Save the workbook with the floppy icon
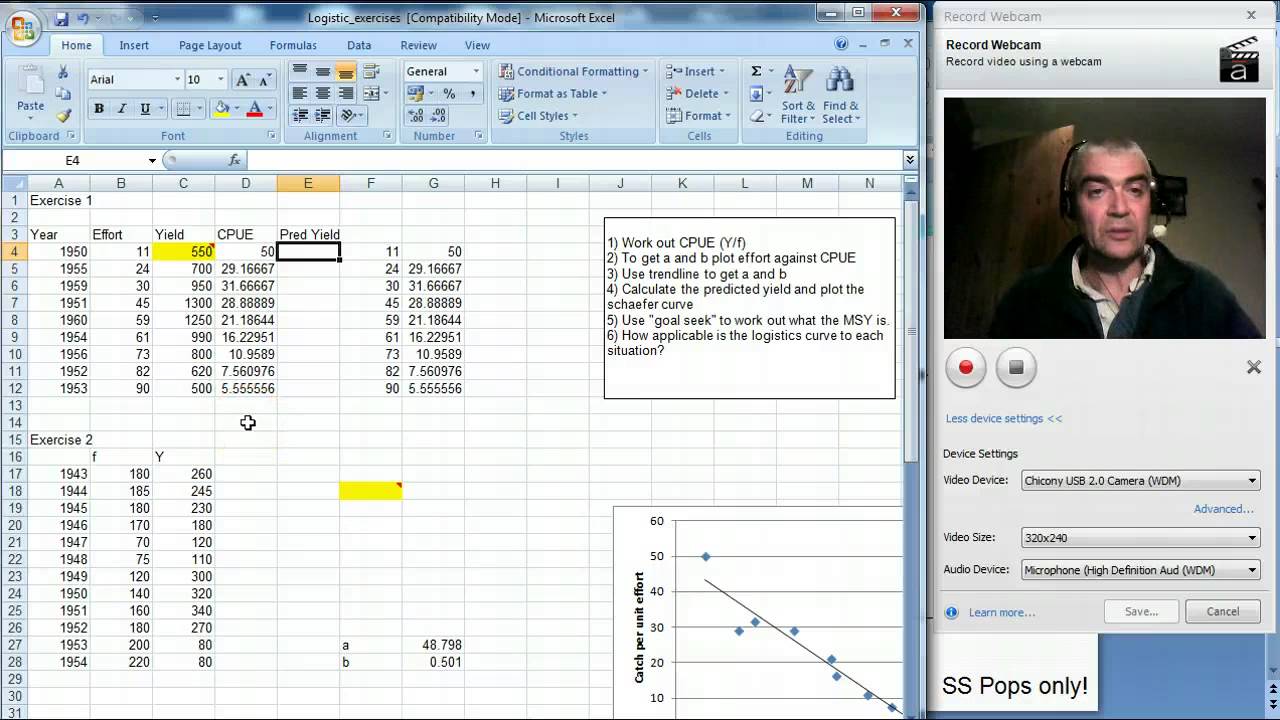This screenshot has height=720, width=1280. (x=61, y=18)
